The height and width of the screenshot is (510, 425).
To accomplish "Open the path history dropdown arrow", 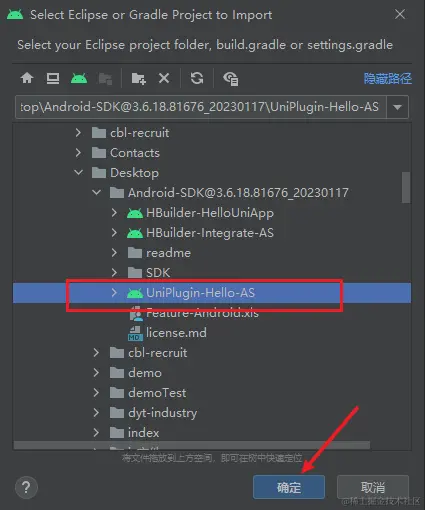I will click(x=397, y=107).
